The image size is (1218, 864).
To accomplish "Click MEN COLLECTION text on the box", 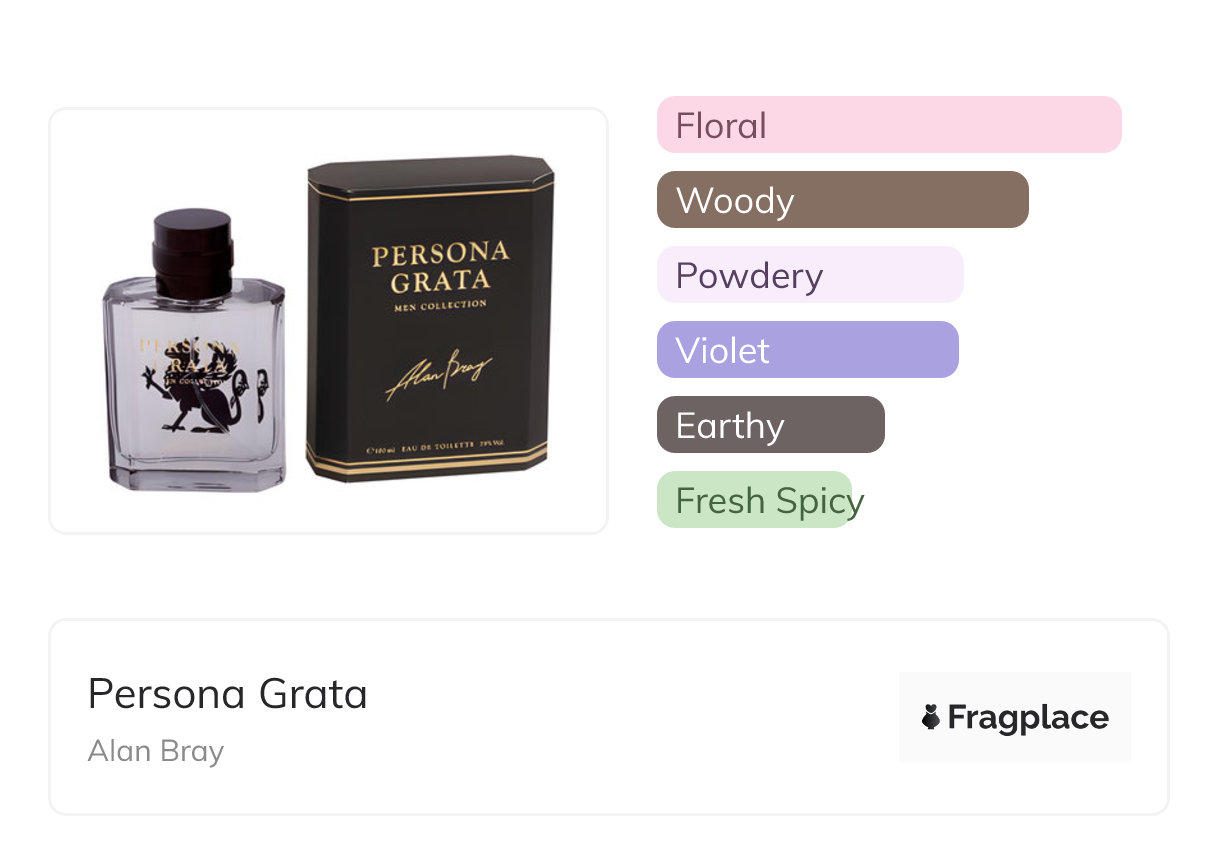I will (440, 306).
